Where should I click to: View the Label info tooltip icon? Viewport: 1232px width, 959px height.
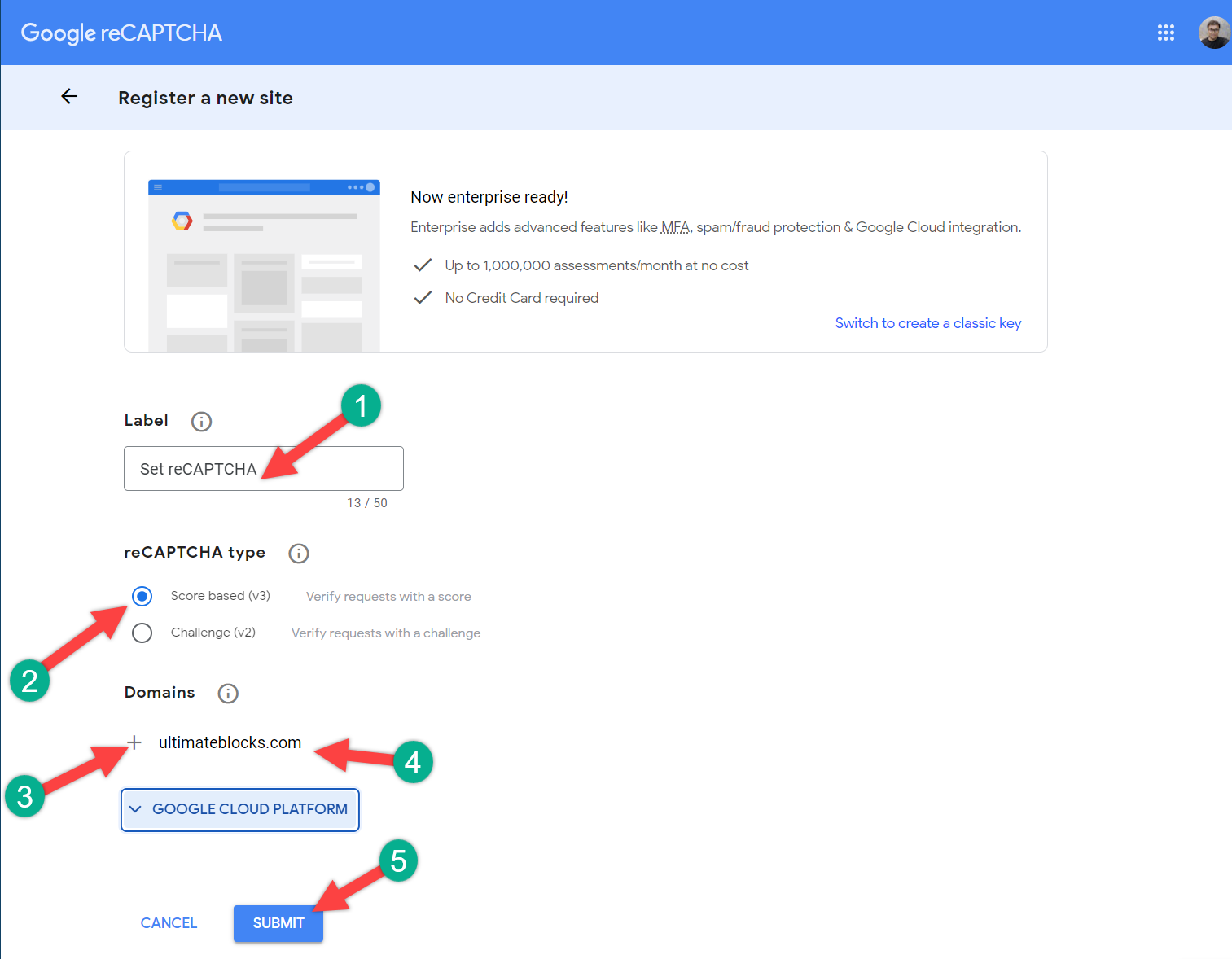pyautogui.click(x=200, y=421)
